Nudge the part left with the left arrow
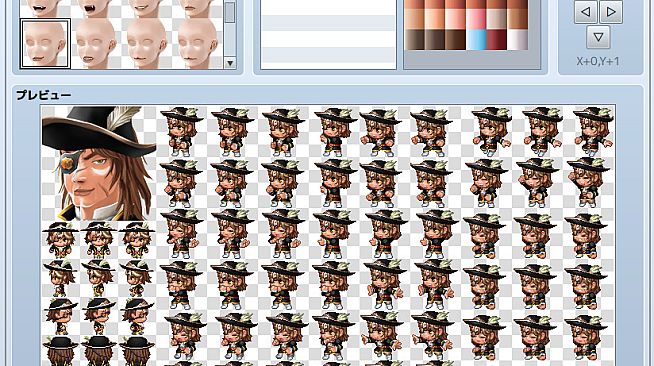Viewport: 654px width, 366px height. [x=586, y=12]
